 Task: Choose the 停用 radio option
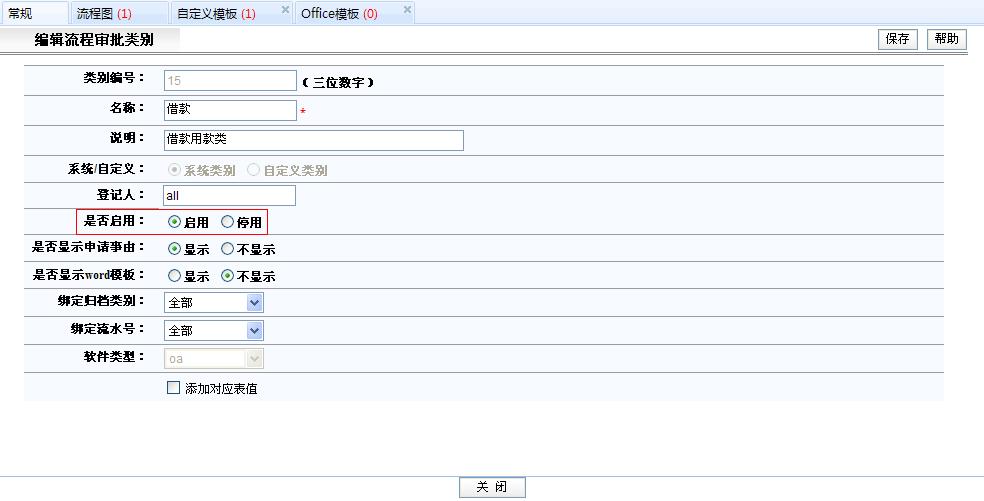(x=228, y=222)
